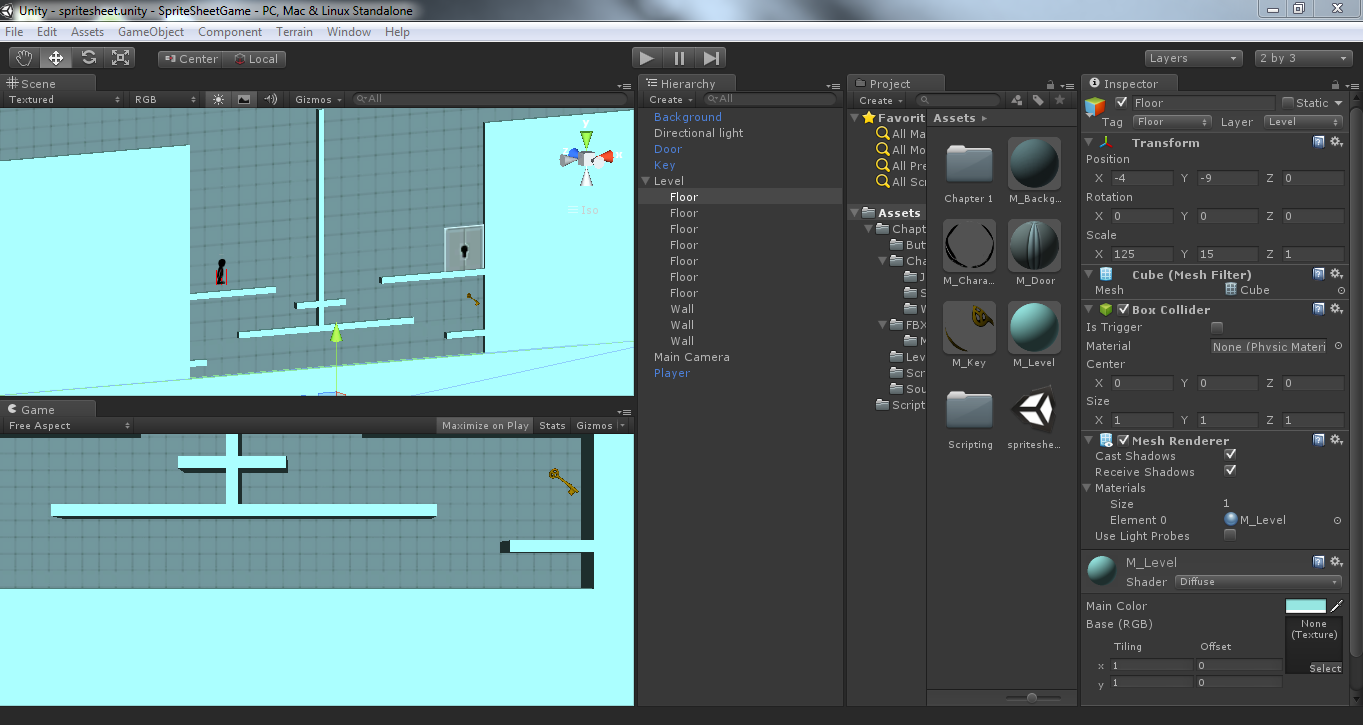Open the Shader Diffuse dropdown
This screenshot has width=1363, height=725.
tap(1258, 582)
